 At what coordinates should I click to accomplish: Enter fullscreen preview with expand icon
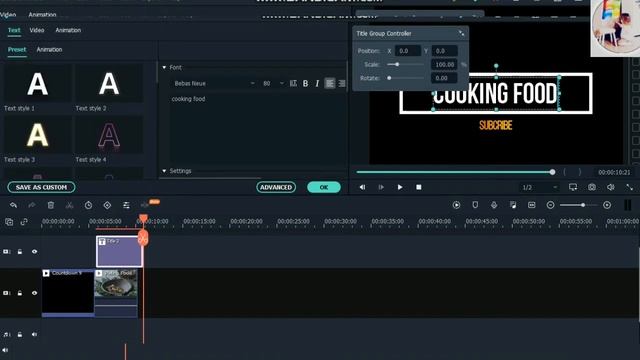point(629,187)
